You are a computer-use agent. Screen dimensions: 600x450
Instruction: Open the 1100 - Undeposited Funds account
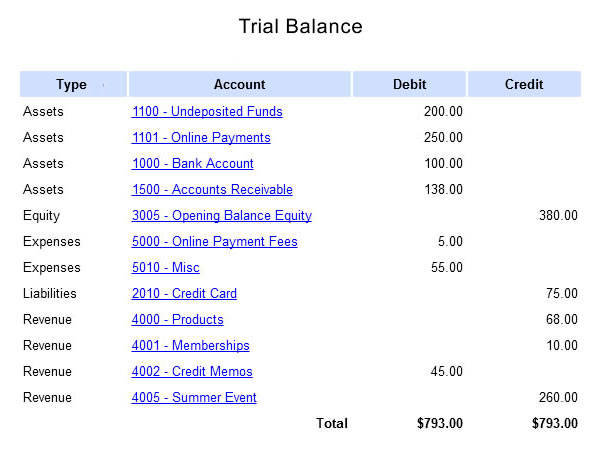pos(207,111)
